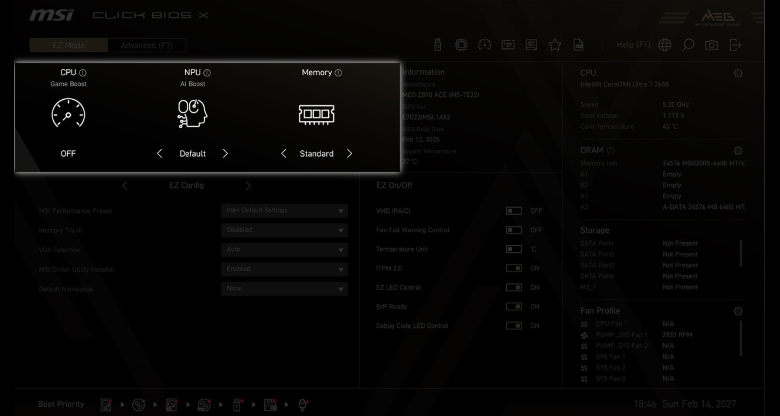The height and width of the screenshot is (416, 780).
Task: Click the A-DATA 24576 MB memory slot entry
Action: (x=704, y=207)
